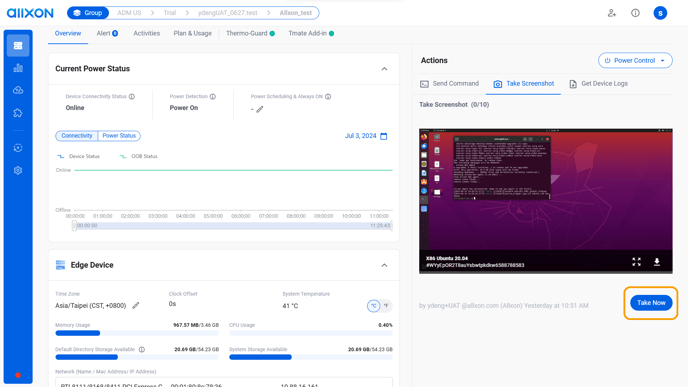Click the Default Directory Storage bar
Viewport: 688px width, 387px height.
(137, 357)
